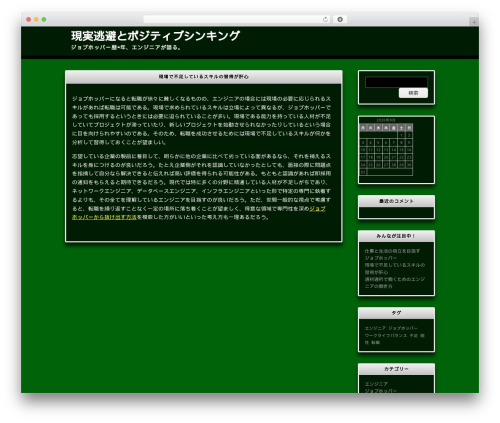
Task: Click the 日 weekday header in calendar
Action: coord(409,128)
